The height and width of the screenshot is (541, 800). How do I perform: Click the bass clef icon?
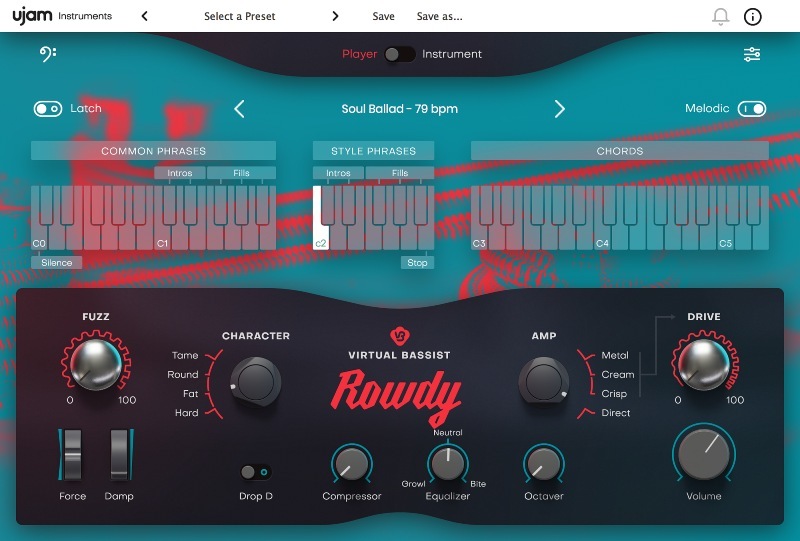pos(48,54)
